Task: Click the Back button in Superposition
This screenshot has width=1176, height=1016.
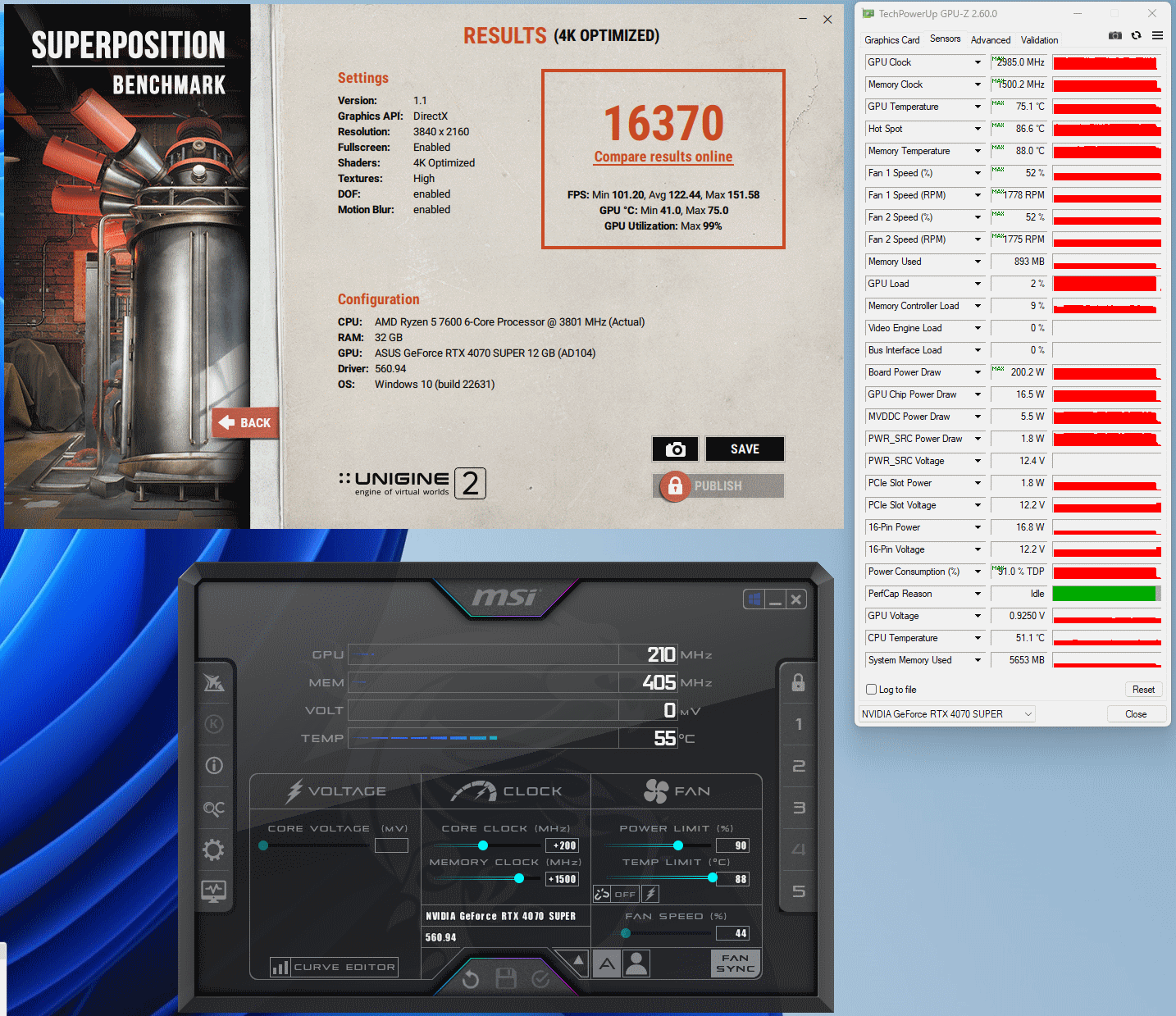Action: click(245, 423)
